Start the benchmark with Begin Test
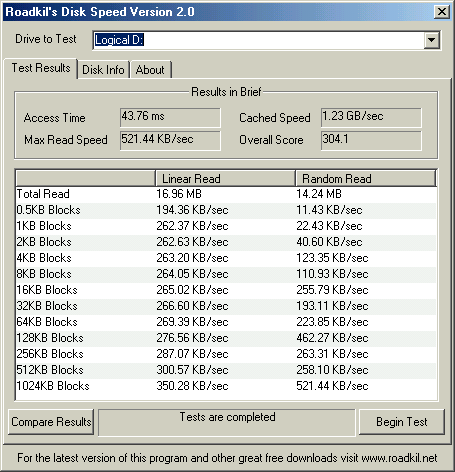The image size is (455, 472). click(402, 422)
